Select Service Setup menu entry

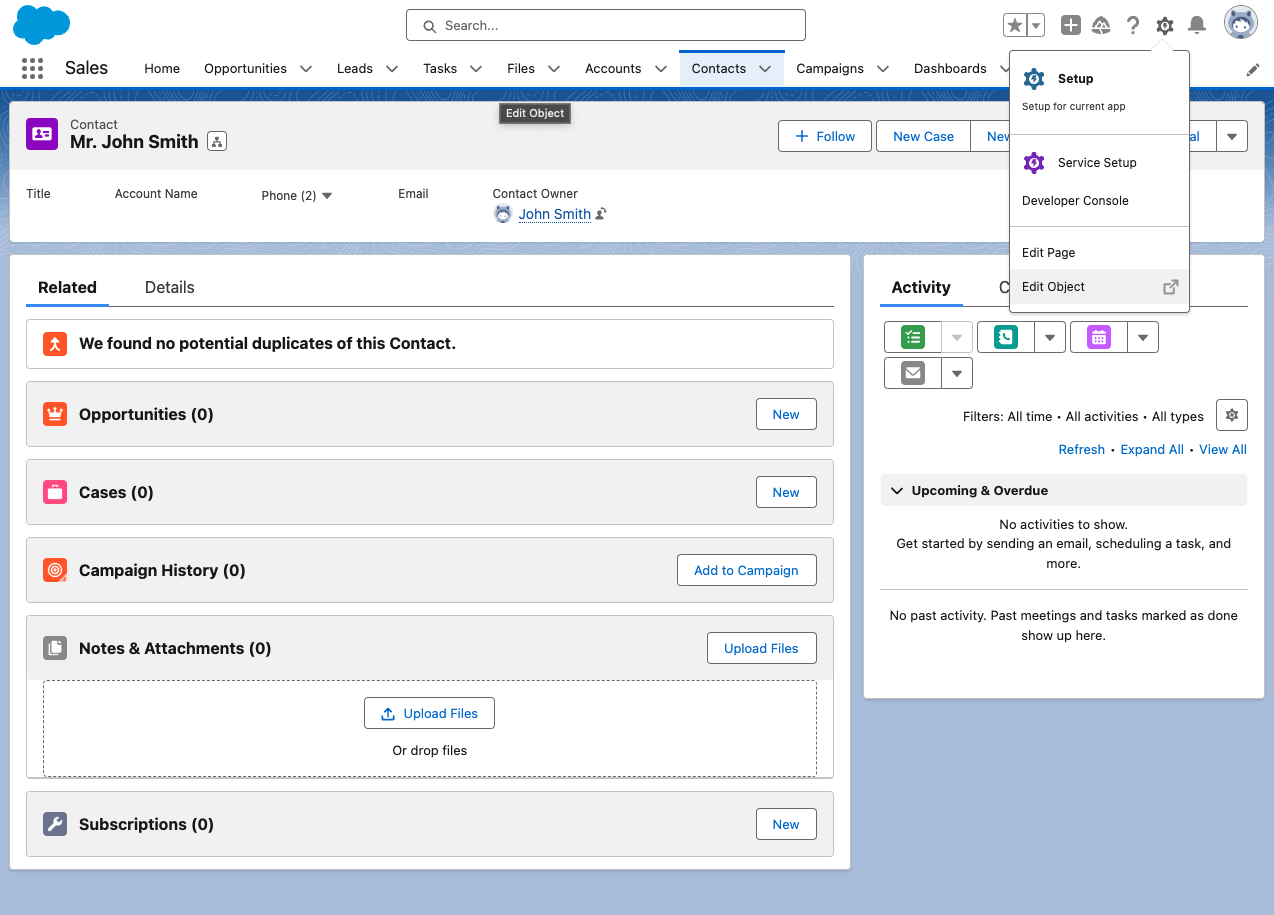tap(1100, 163)
